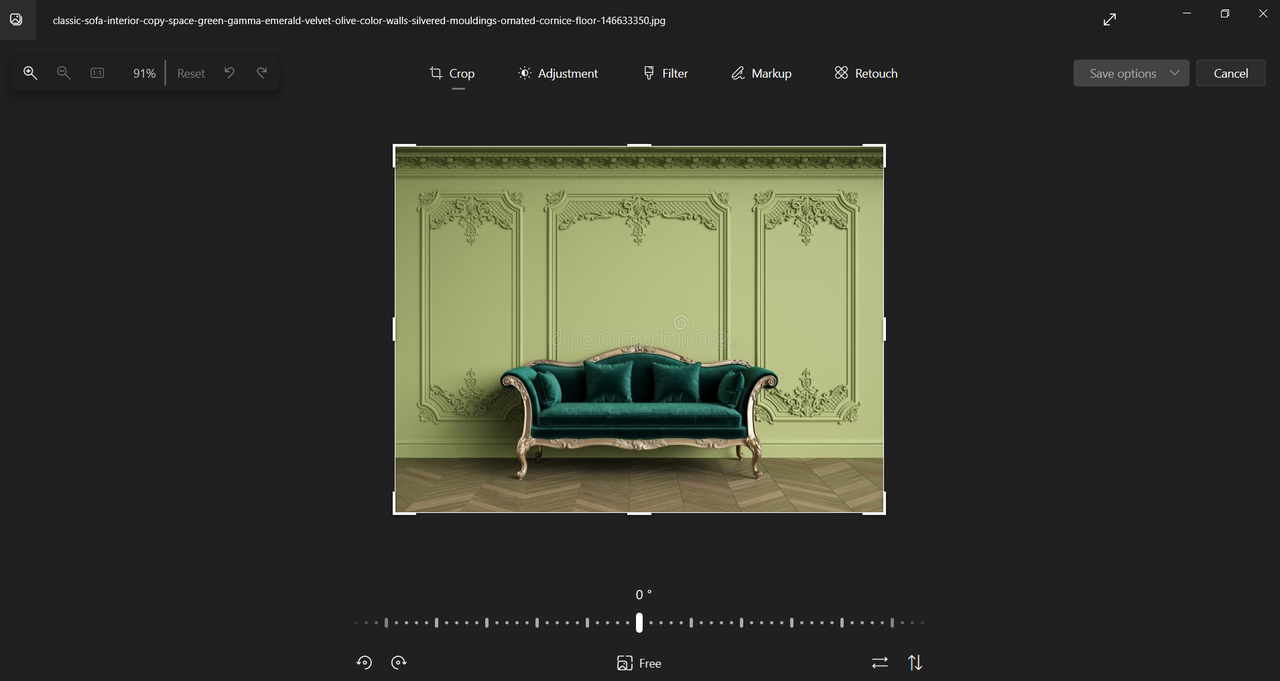
Task: Click the left edge crop handle
Action: 394,329
